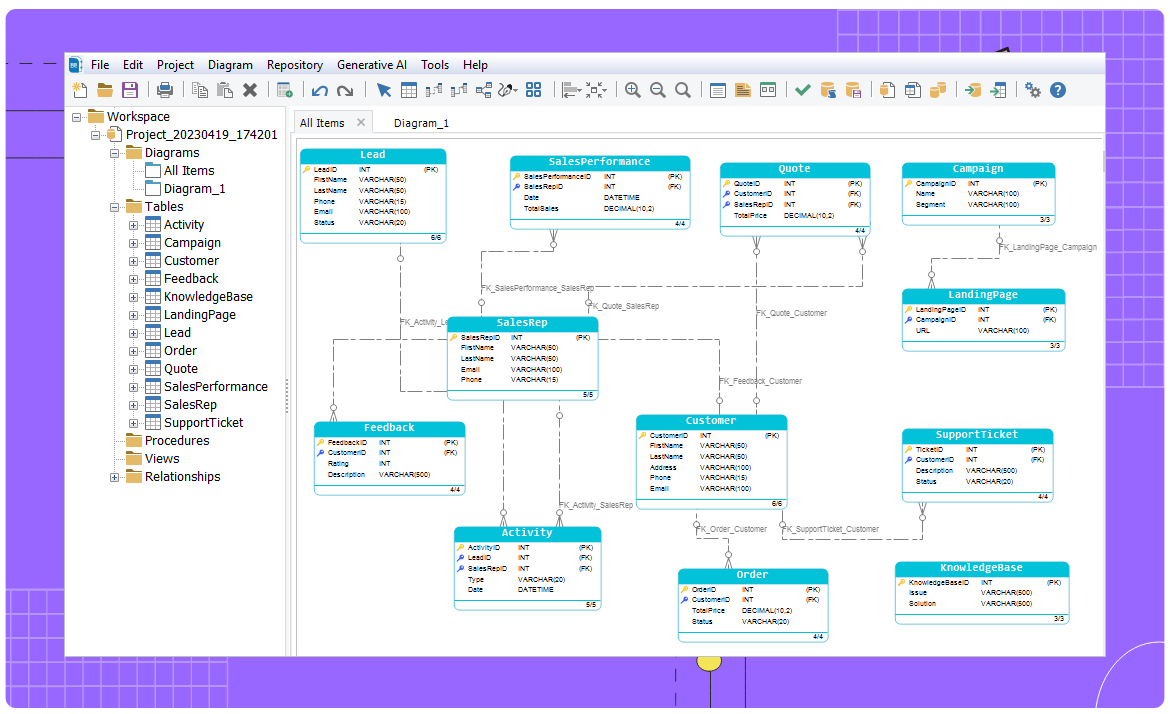
Task: Open the Generative AI menu
Action: [x=372, y=65]
